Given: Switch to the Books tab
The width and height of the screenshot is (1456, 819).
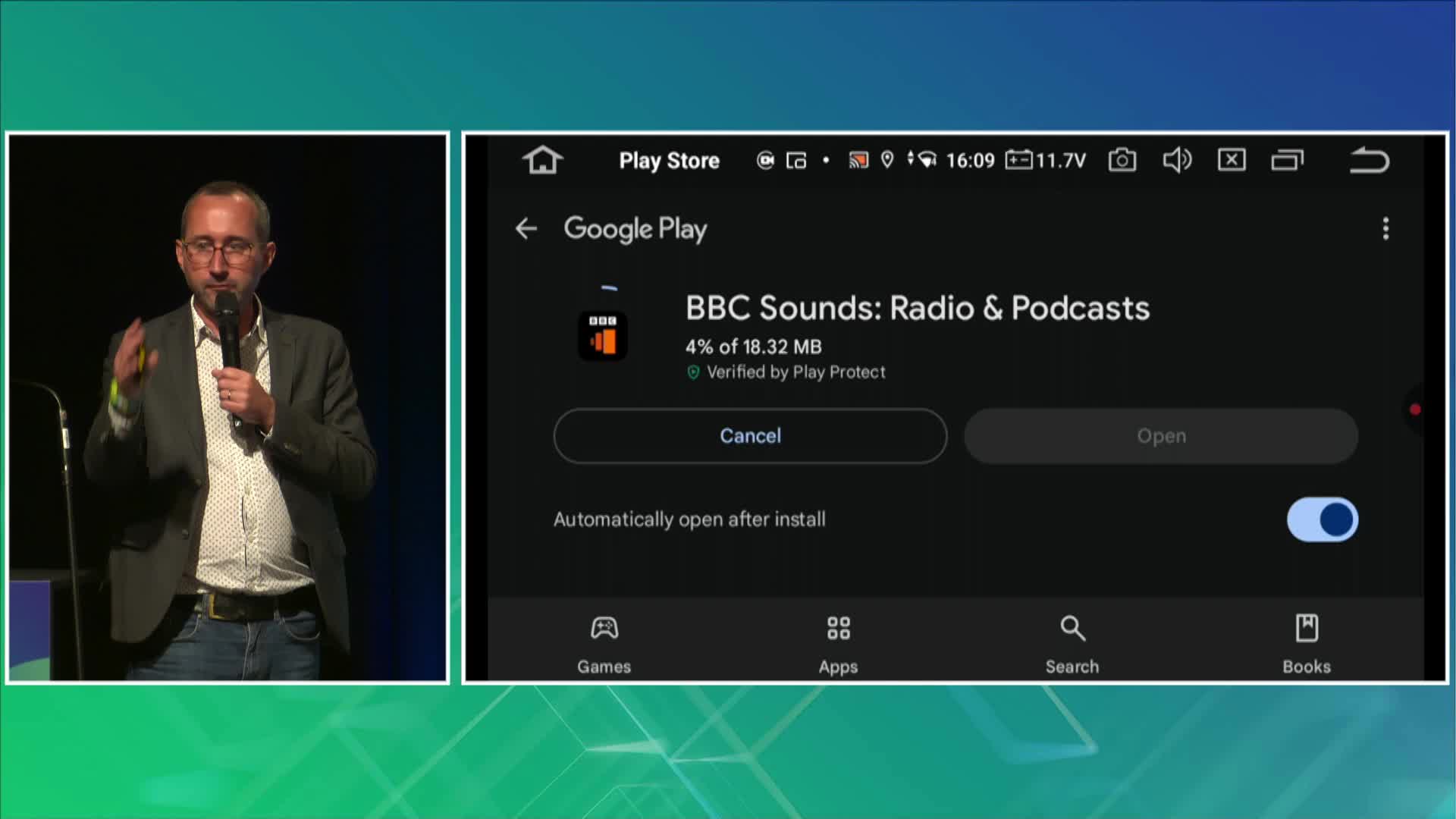Looking at the screenshot, I should 1307,645.
